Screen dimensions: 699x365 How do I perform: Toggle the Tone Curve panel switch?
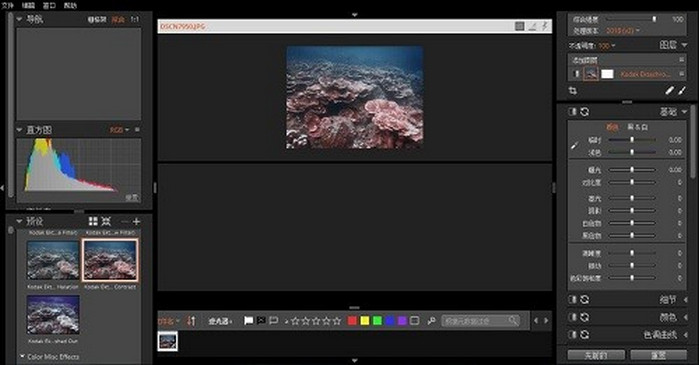[573, 335]
